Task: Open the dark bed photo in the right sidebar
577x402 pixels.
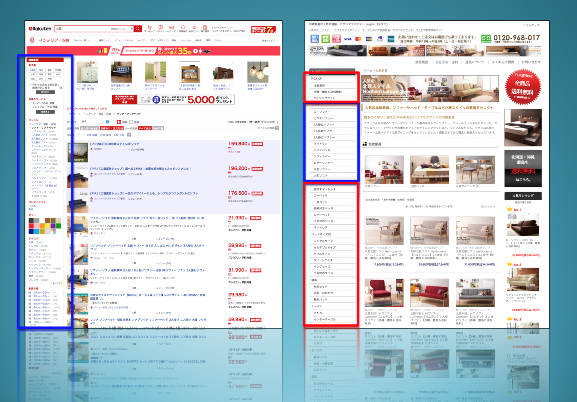Action: click(x=523, y=127)
